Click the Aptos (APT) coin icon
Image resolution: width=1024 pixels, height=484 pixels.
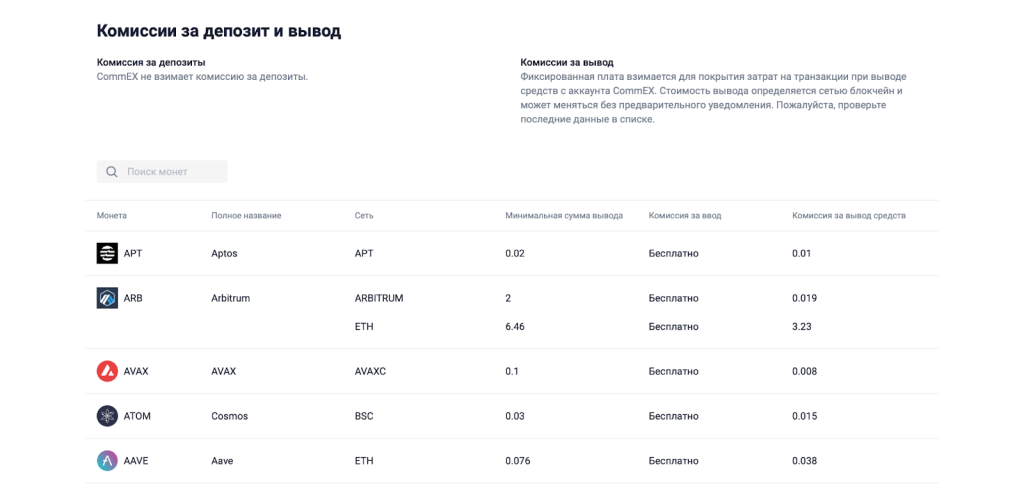107,253
